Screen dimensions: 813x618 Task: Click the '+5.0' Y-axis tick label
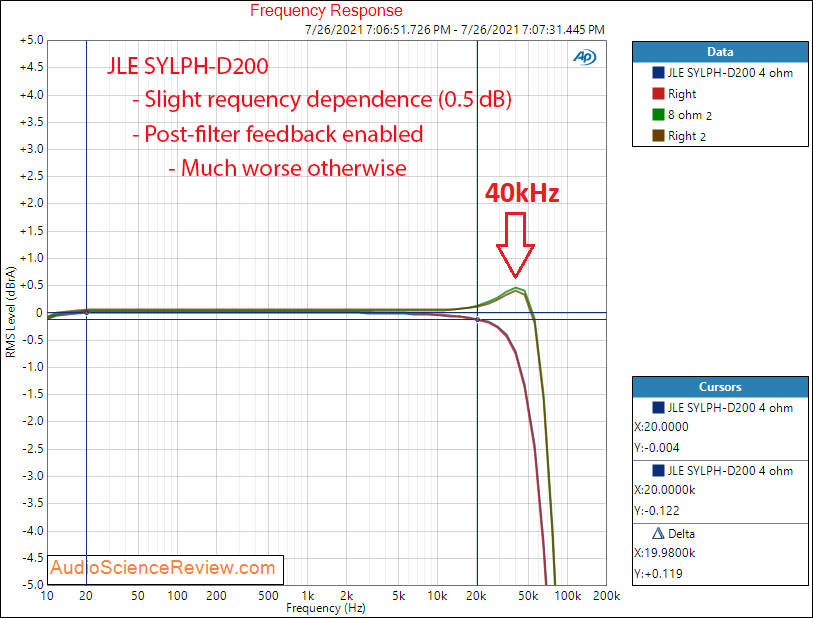32,40
